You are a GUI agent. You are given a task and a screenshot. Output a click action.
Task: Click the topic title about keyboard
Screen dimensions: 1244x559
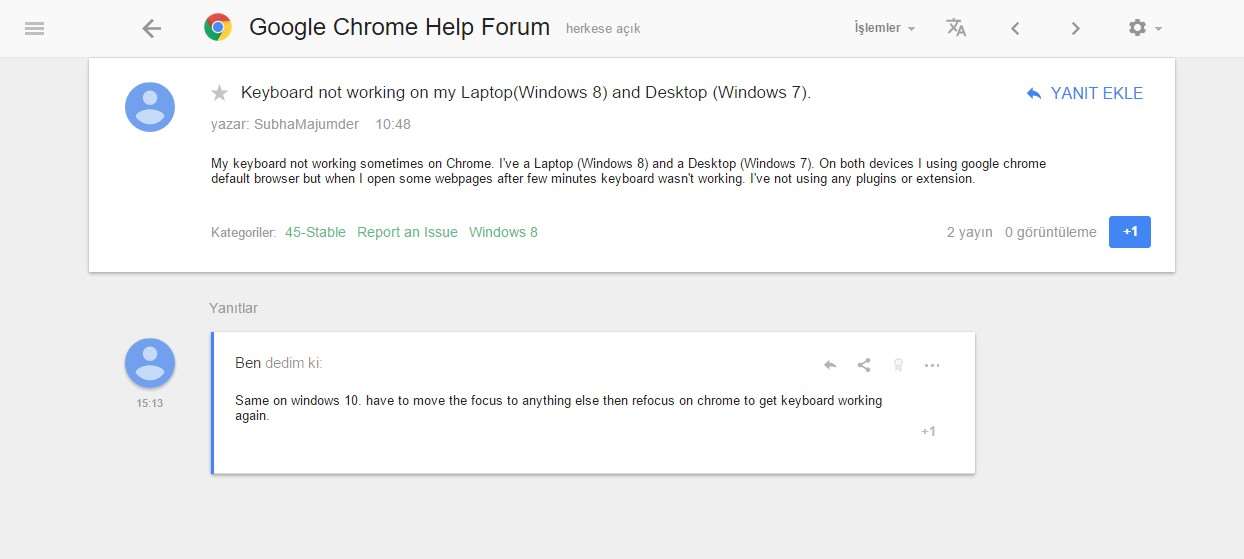click(x=526, y=93)
